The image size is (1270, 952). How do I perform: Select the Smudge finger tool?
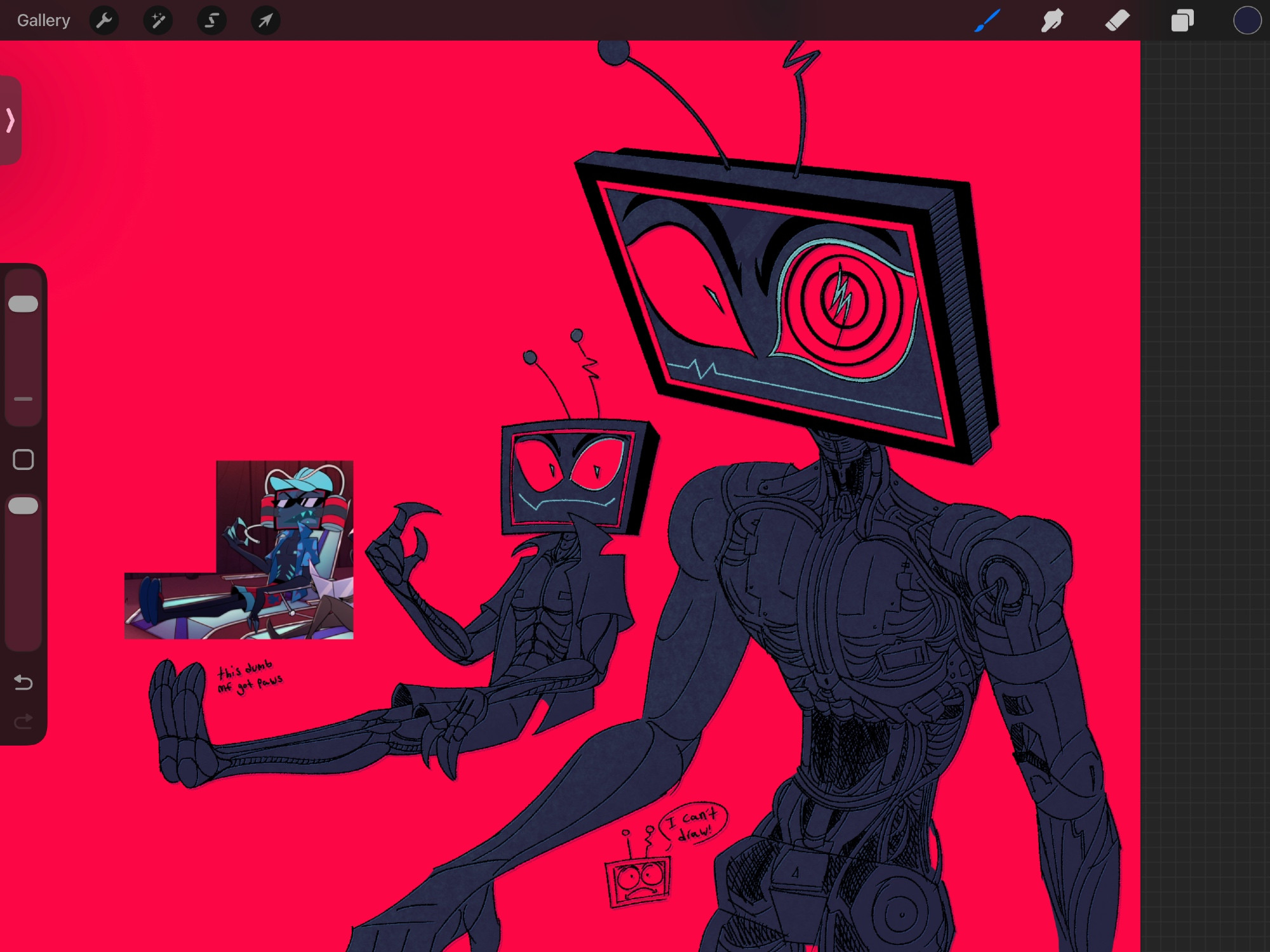pos(1052,21)
